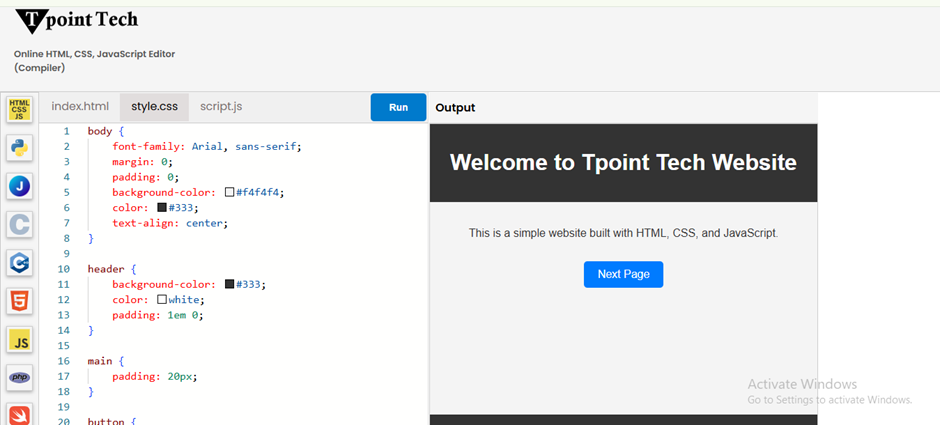Run the code with Run button
This screenshot has width=940, height=425.
(399, 107)
